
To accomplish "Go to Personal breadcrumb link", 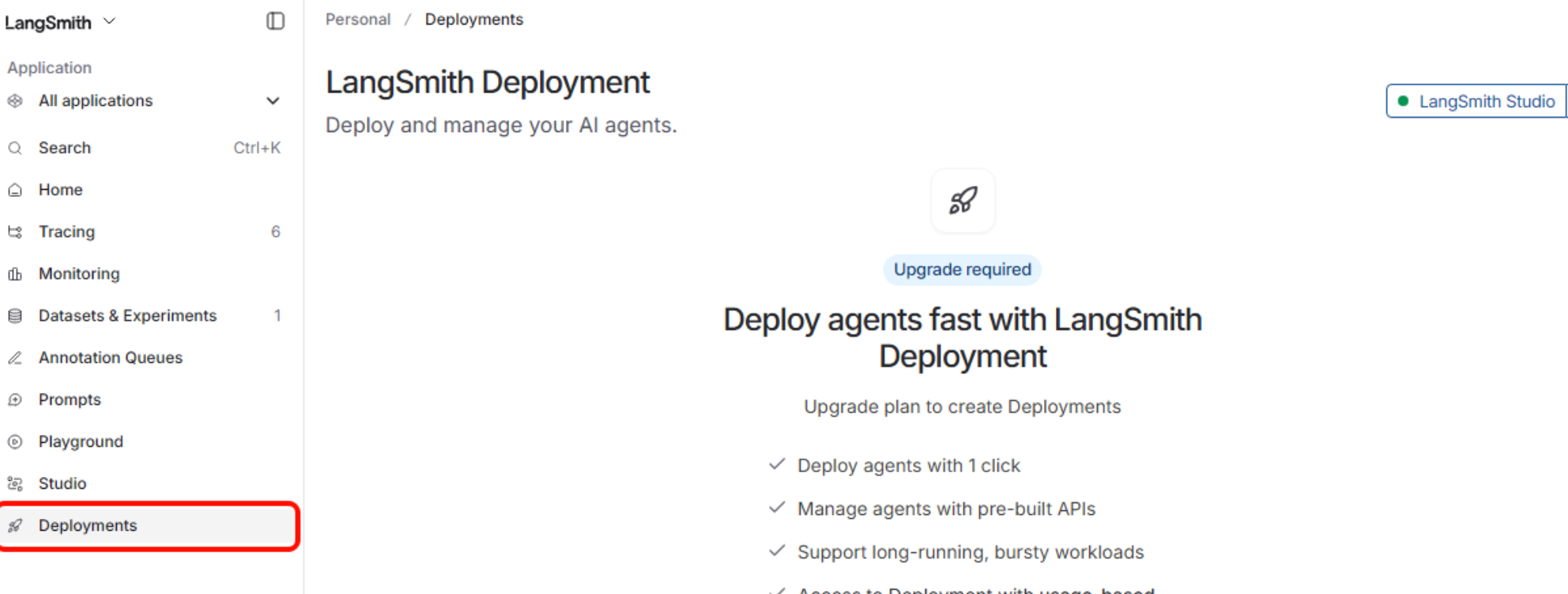I will pyautogui.click(x=358, y=19).
